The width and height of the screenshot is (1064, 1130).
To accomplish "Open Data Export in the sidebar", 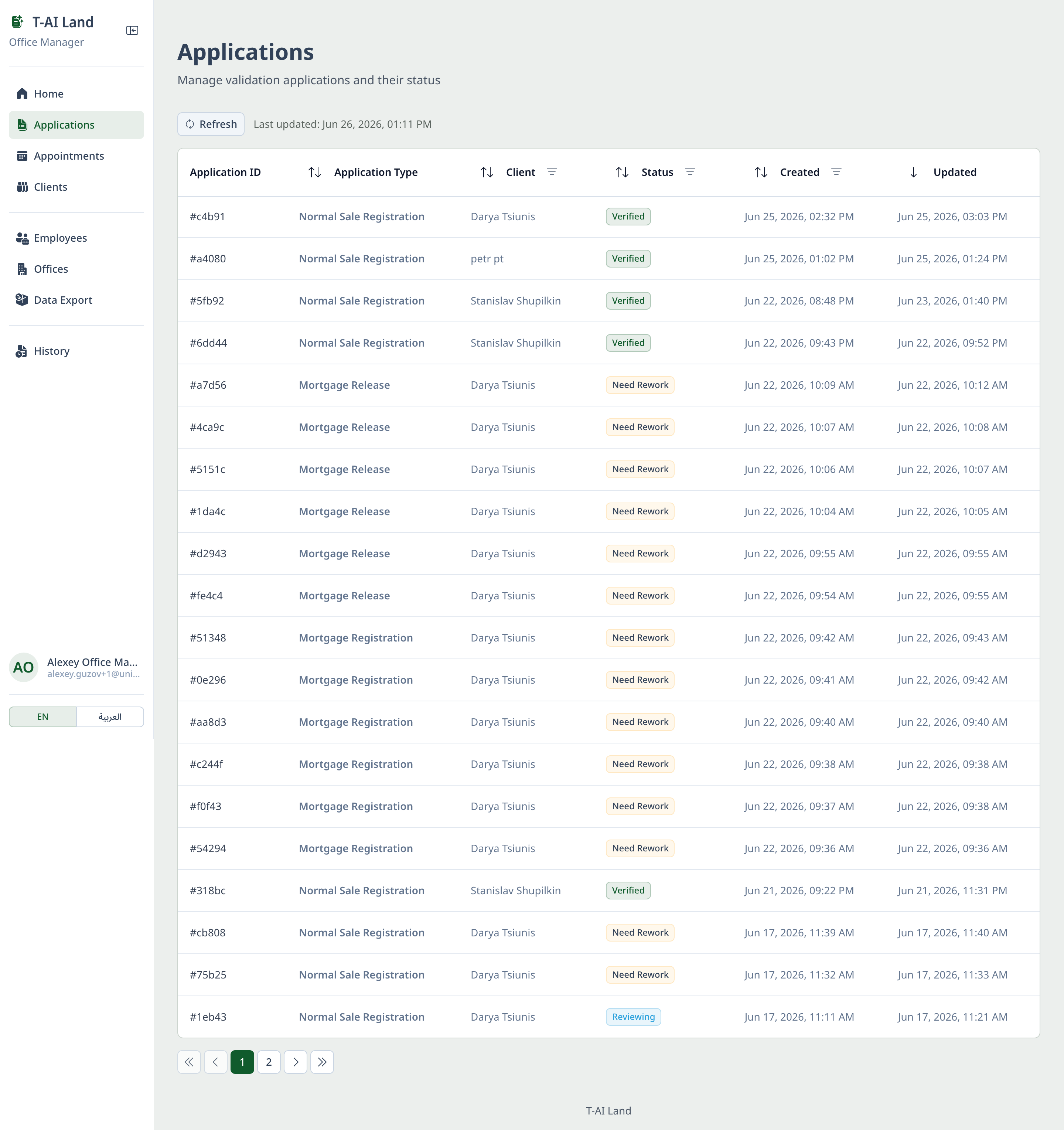I will point(77,300).
